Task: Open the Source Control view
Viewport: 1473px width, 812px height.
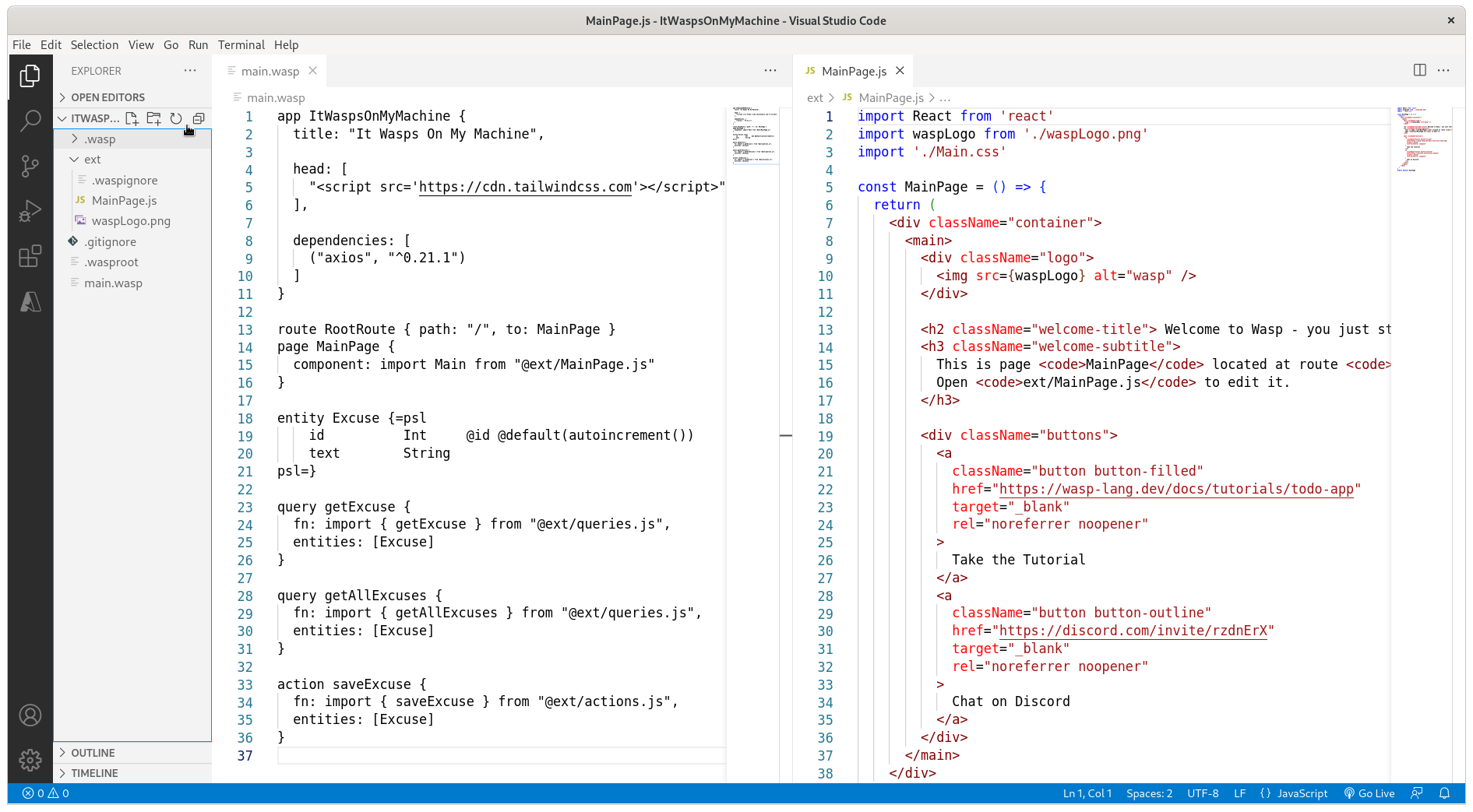Action: (x=30, y=166)
